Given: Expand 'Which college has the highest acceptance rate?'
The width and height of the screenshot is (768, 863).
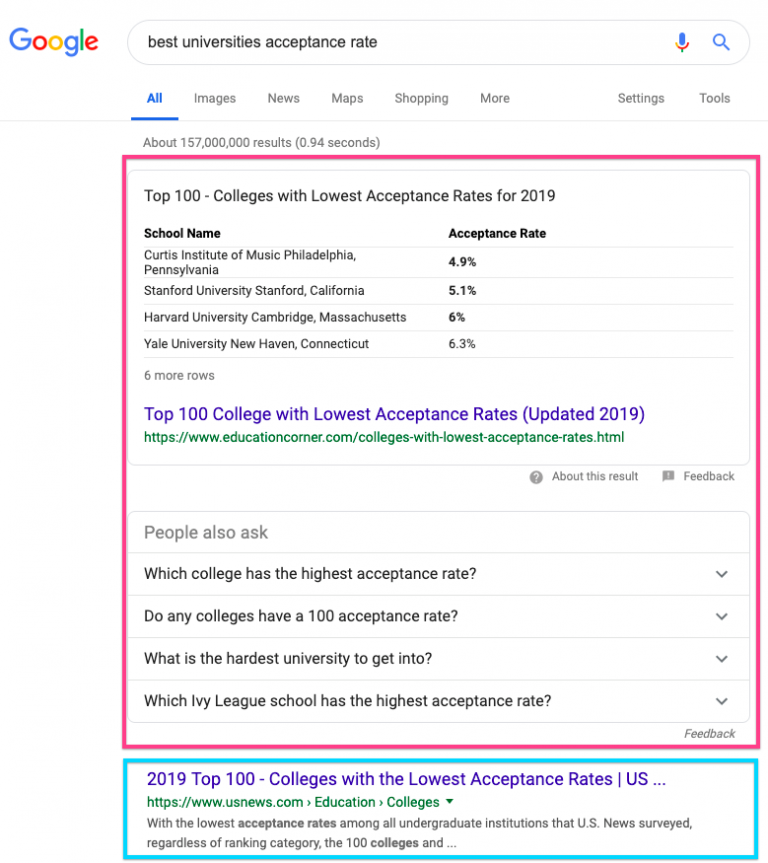Looking at the screenshot, I should (721, 574).
